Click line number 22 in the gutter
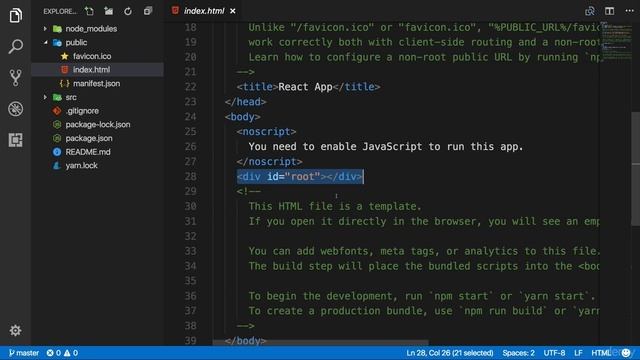Viewport: 640px width, 360px height. [x=190, y=87]
